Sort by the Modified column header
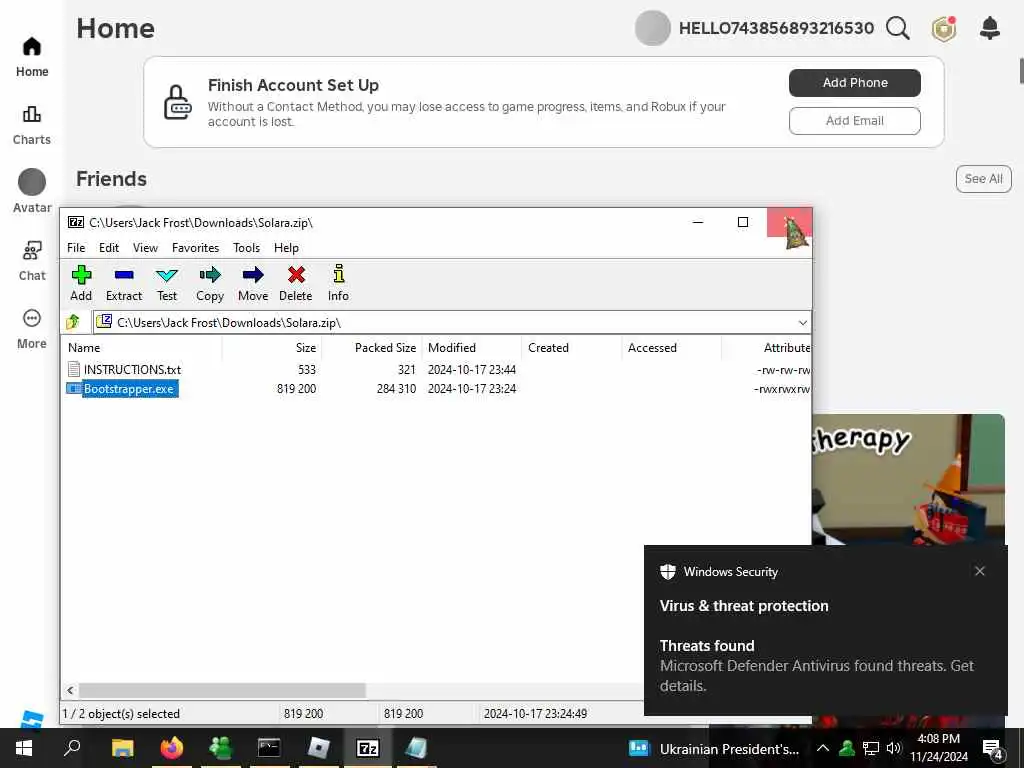 pos(472,347)
